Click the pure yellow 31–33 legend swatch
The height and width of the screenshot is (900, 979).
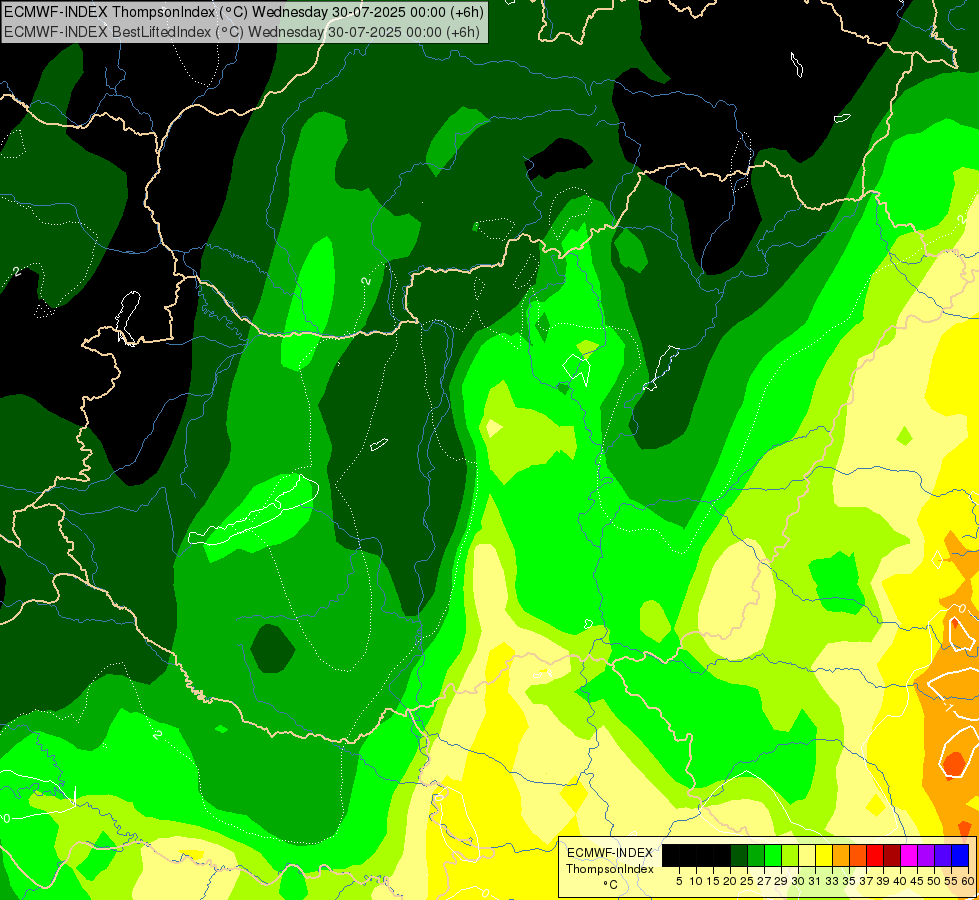pyautogui.click(x=824, y=855)
